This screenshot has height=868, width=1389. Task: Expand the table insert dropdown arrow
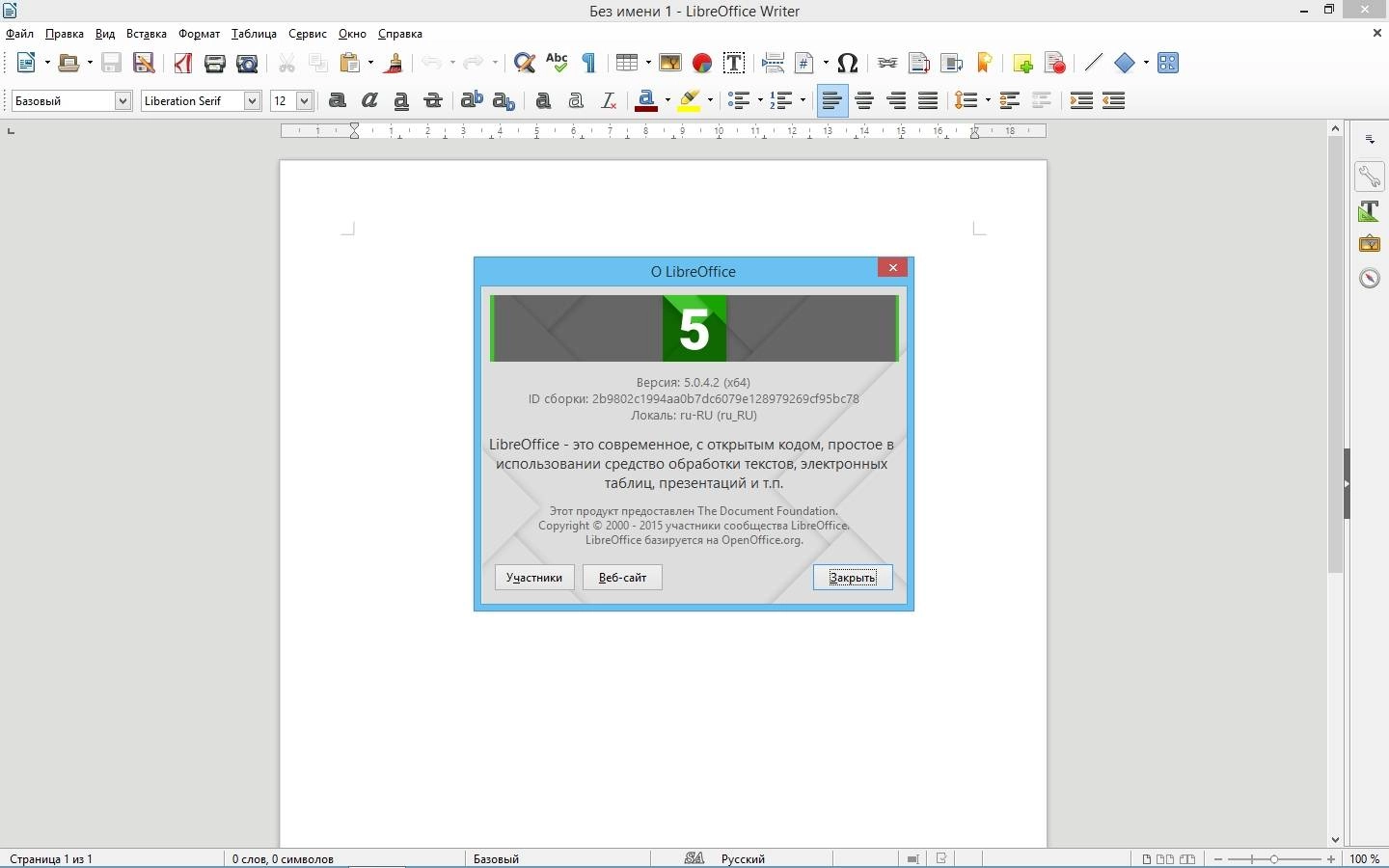click(x=649, y=64)
